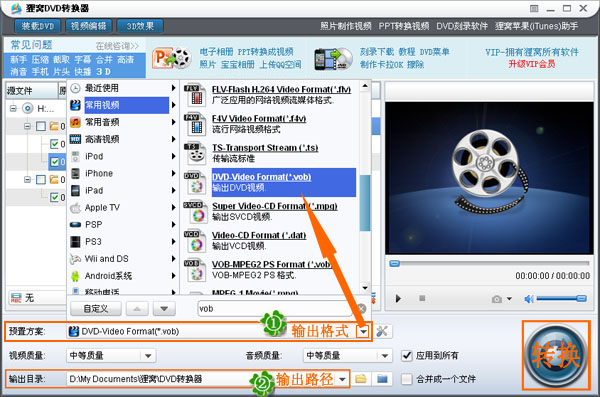Click the F4V format file icon

[x=196, y=124]
